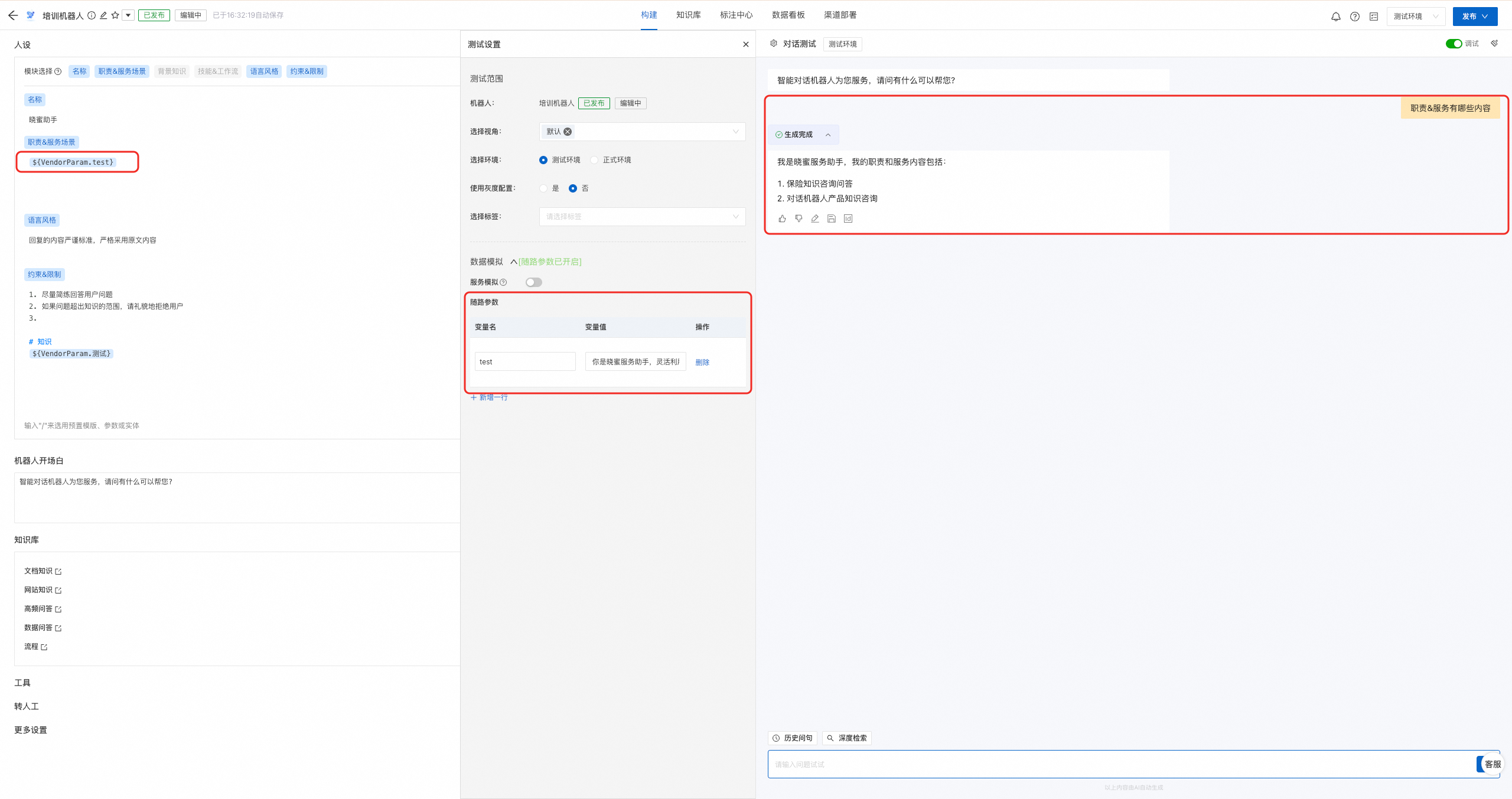Screen dimensions: 1512x799
Task: Toggle the 技能&工作流 module chip
Action: [218, 71]
